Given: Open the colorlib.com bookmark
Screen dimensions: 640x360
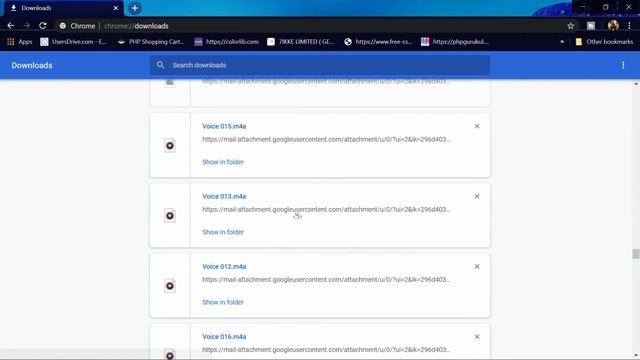Looking at the screenshot, I should 227,42.
